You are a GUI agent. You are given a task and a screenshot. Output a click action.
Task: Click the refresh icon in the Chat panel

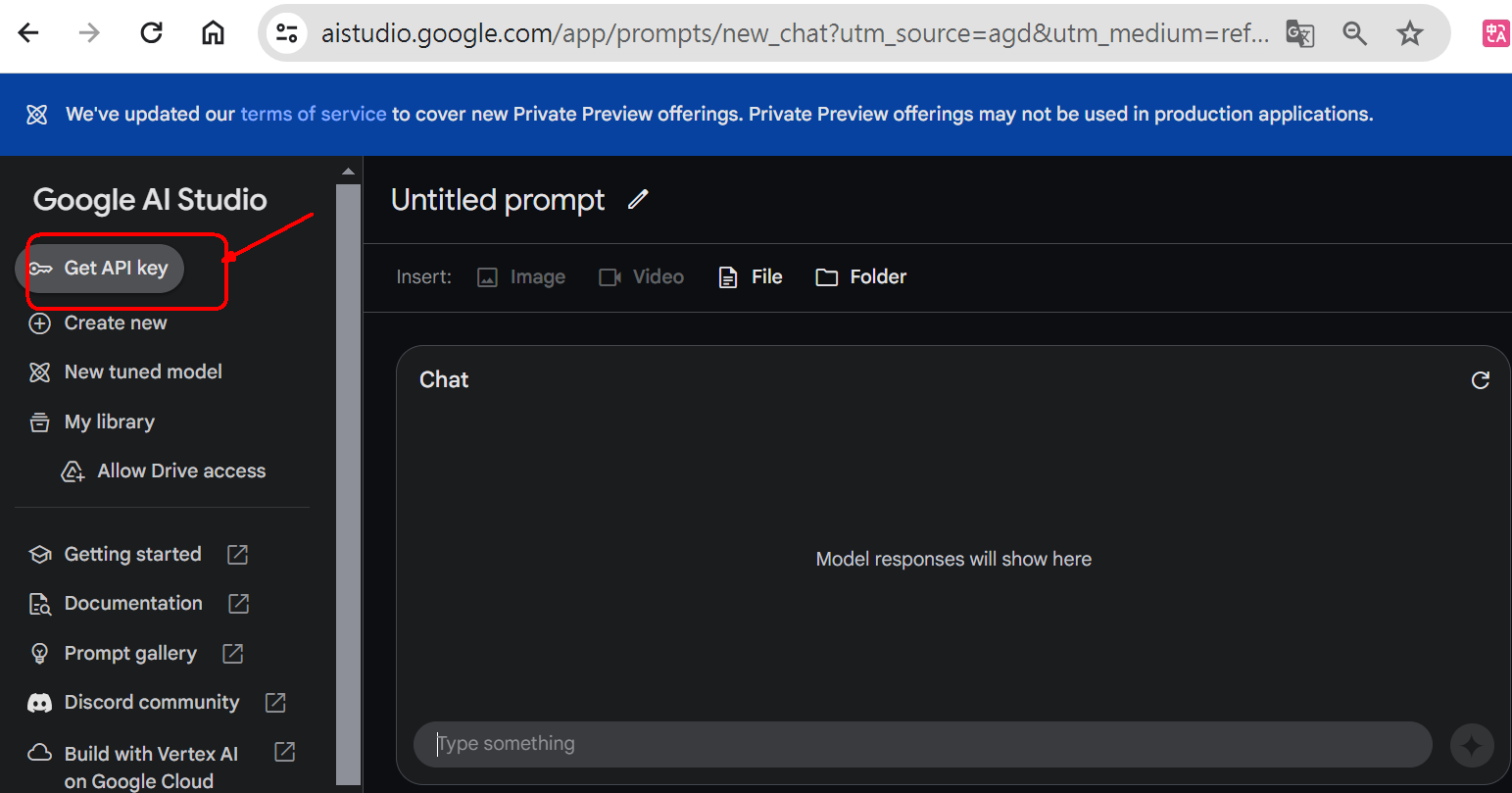[1481, 380]
